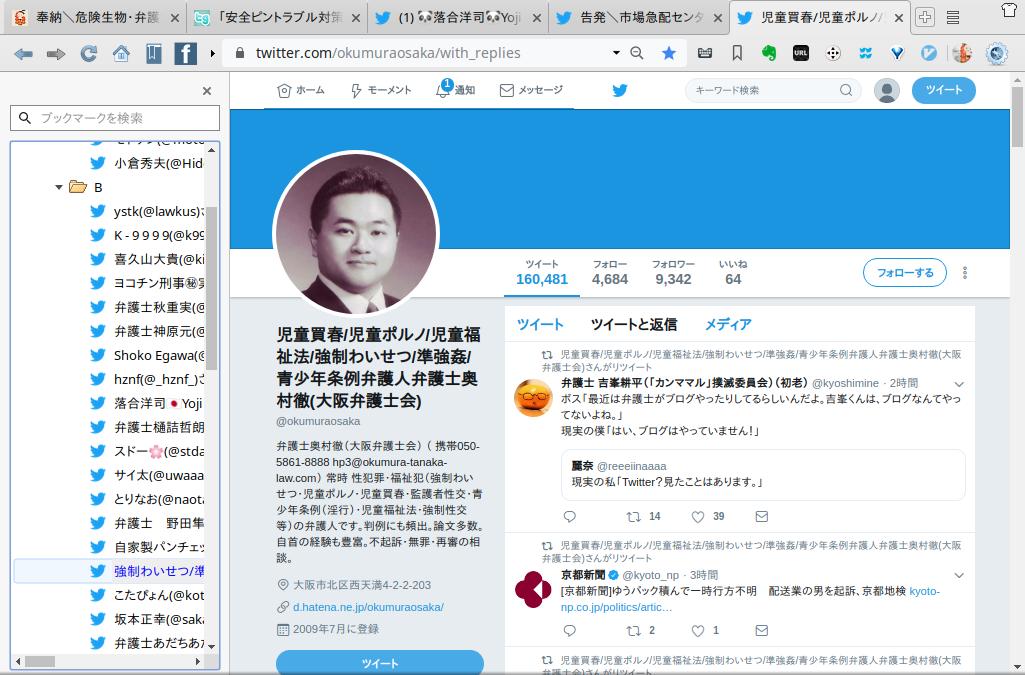Switch to the 奉納＼危険生物 browser tab
The height and width of the screenshot is (675, 1025).
[95, 18]
